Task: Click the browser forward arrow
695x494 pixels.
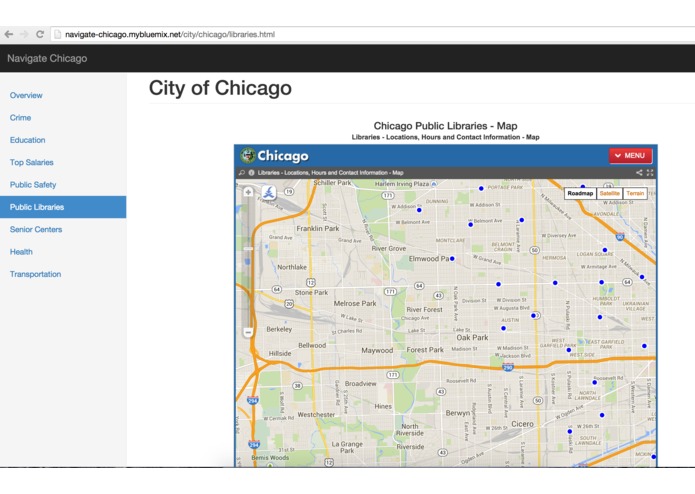Action: pyautogui.click(x=24, y=34)
